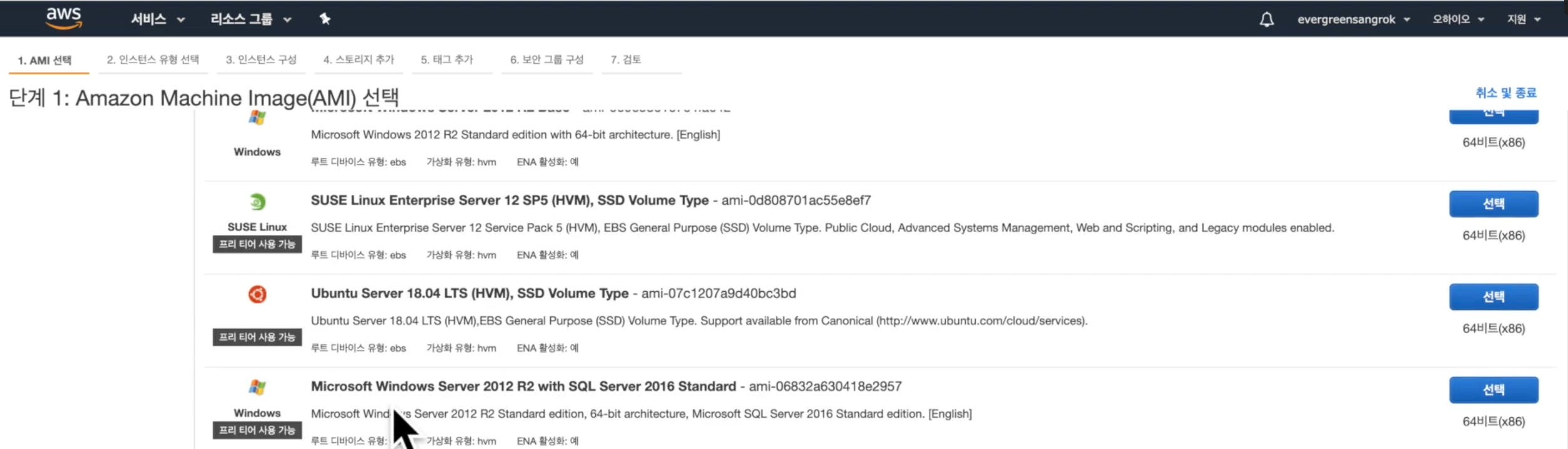The image size is (1568, 449).
Task: Click Ubuntu Server 18.04 LTS title text
Action: pyautogui.click(x=469, y=293)
